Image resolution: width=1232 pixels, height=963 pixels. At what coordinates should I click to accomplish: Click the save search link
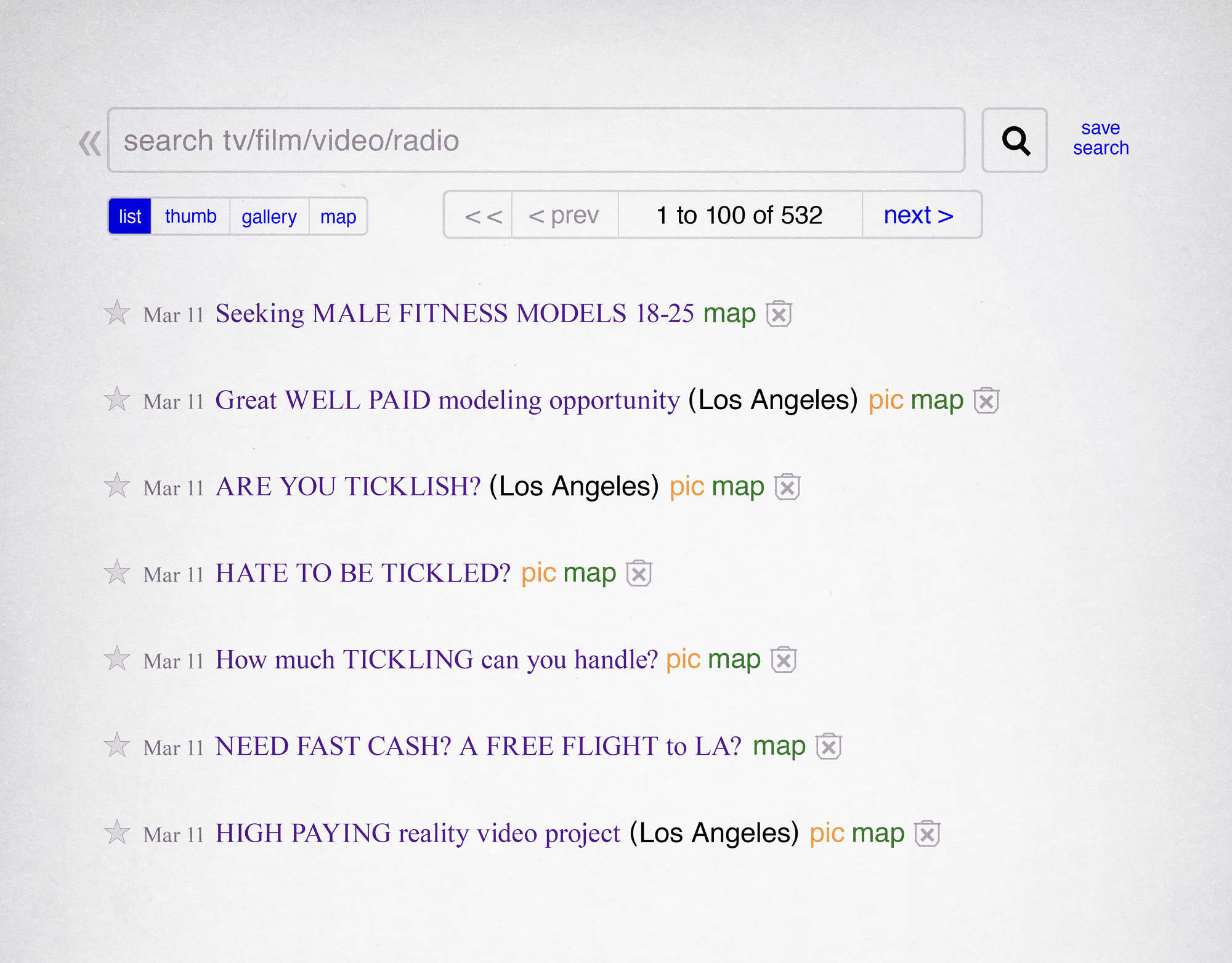pyautogui.click(x=1100, y=138)
